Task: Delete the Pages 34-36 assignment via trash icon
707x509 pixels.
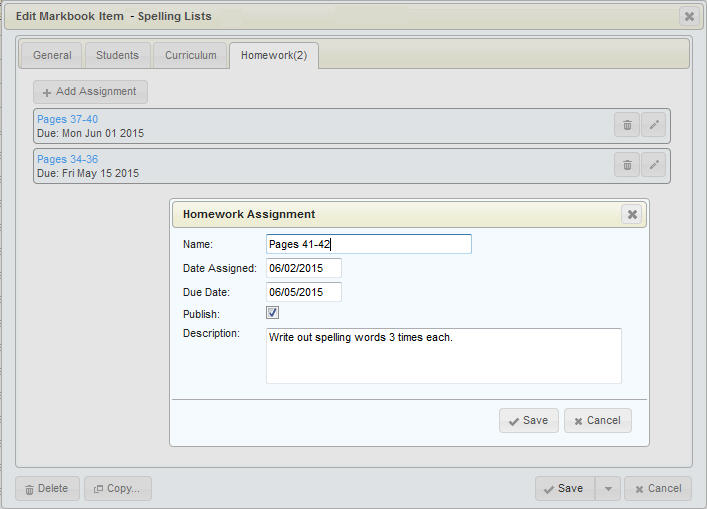Action: point(627,165)
